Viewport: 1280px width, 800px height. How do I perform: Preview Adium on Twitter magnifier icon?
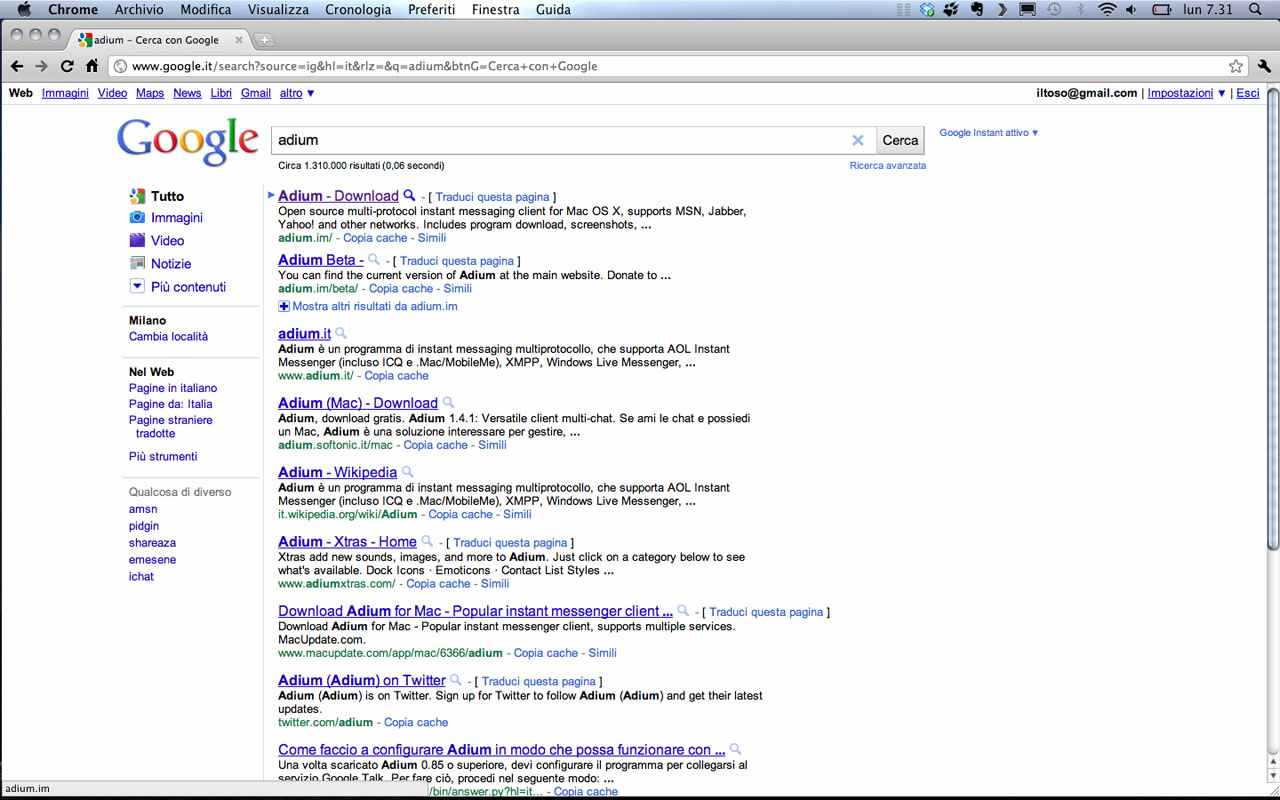[x=456, y=680]
